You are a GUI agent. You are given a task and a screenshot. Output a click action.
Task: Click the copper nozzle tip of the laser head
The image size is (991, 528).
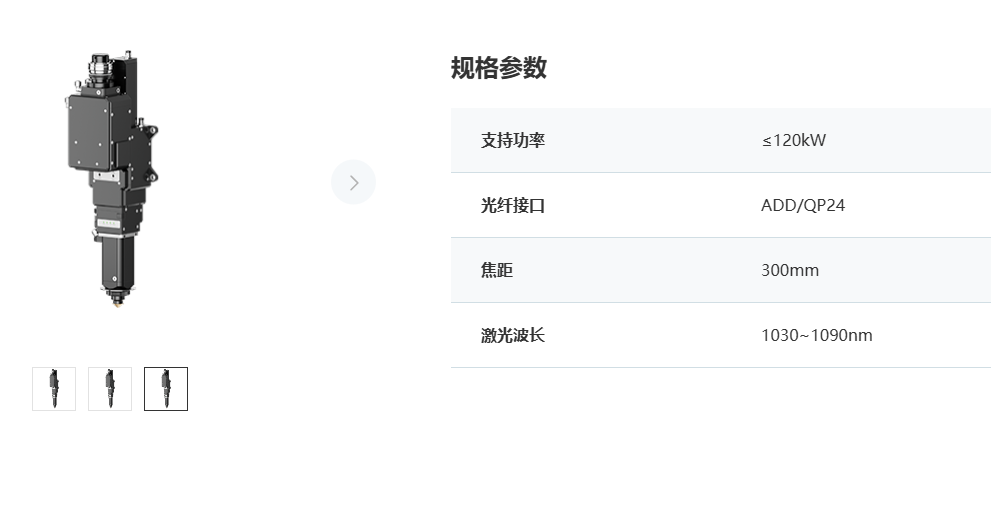coord(116,299)
